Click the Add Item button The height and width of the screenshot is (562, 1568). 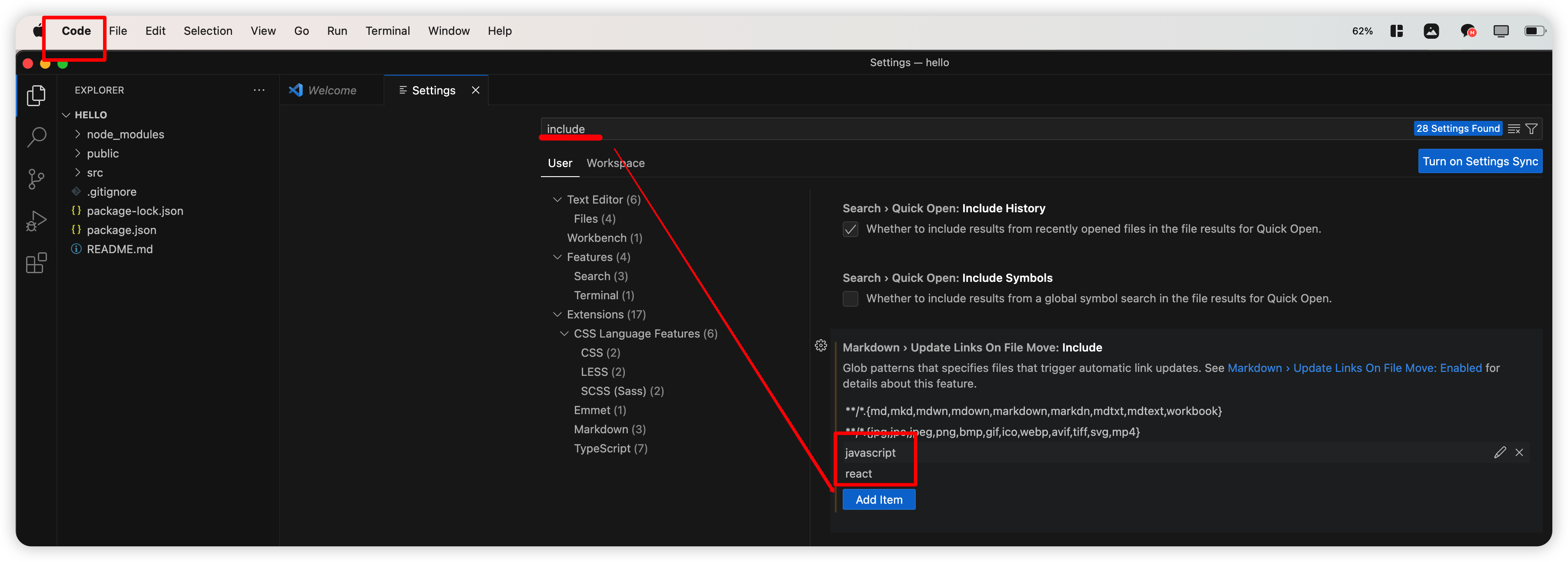(878, 500)
